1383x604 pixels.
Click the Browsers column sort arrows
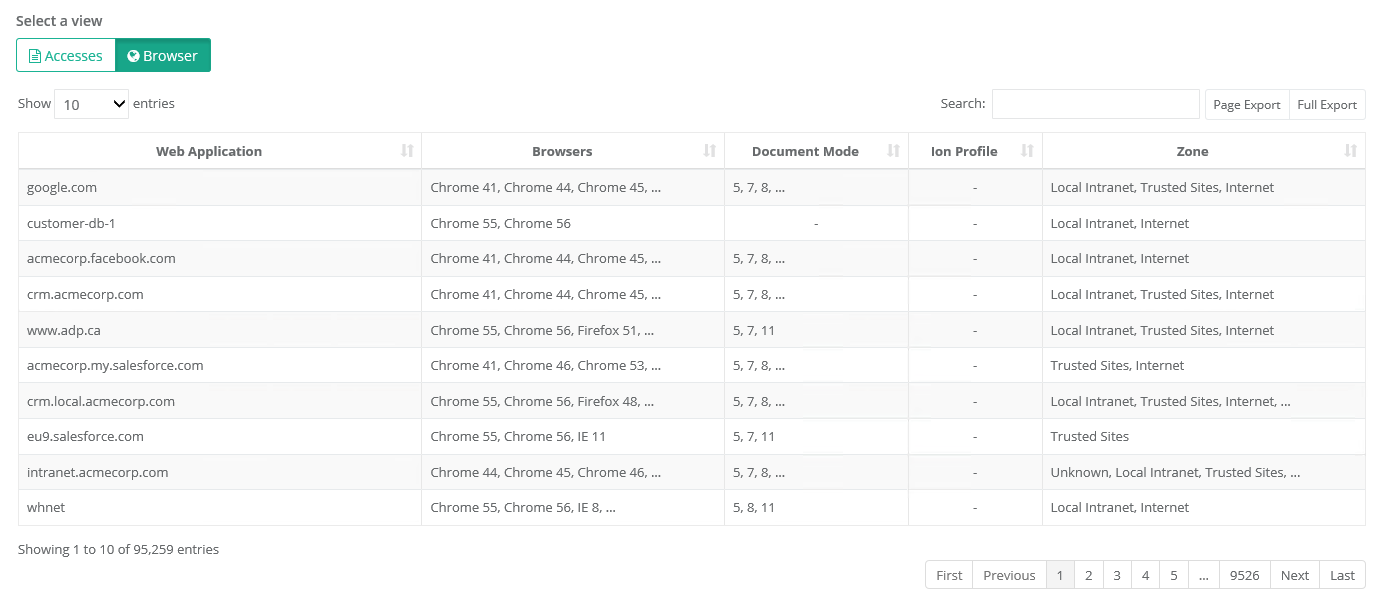click(710, 151)
